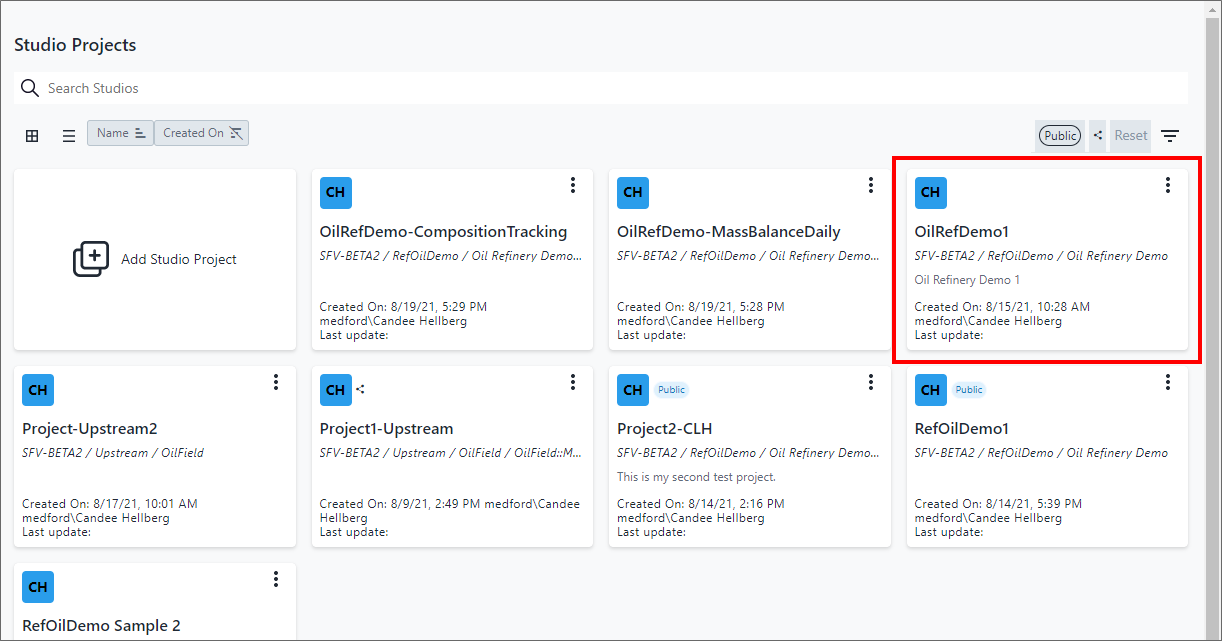The image size is (1222, 641).
Task: Open the filter options icon
Action: (x=1170, y=136)
